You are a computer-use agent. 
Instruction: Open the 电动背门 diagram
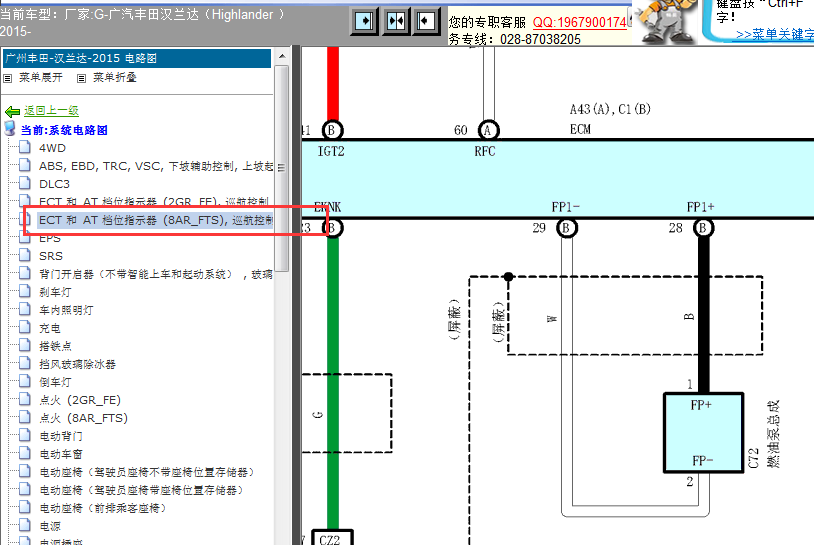61,436
